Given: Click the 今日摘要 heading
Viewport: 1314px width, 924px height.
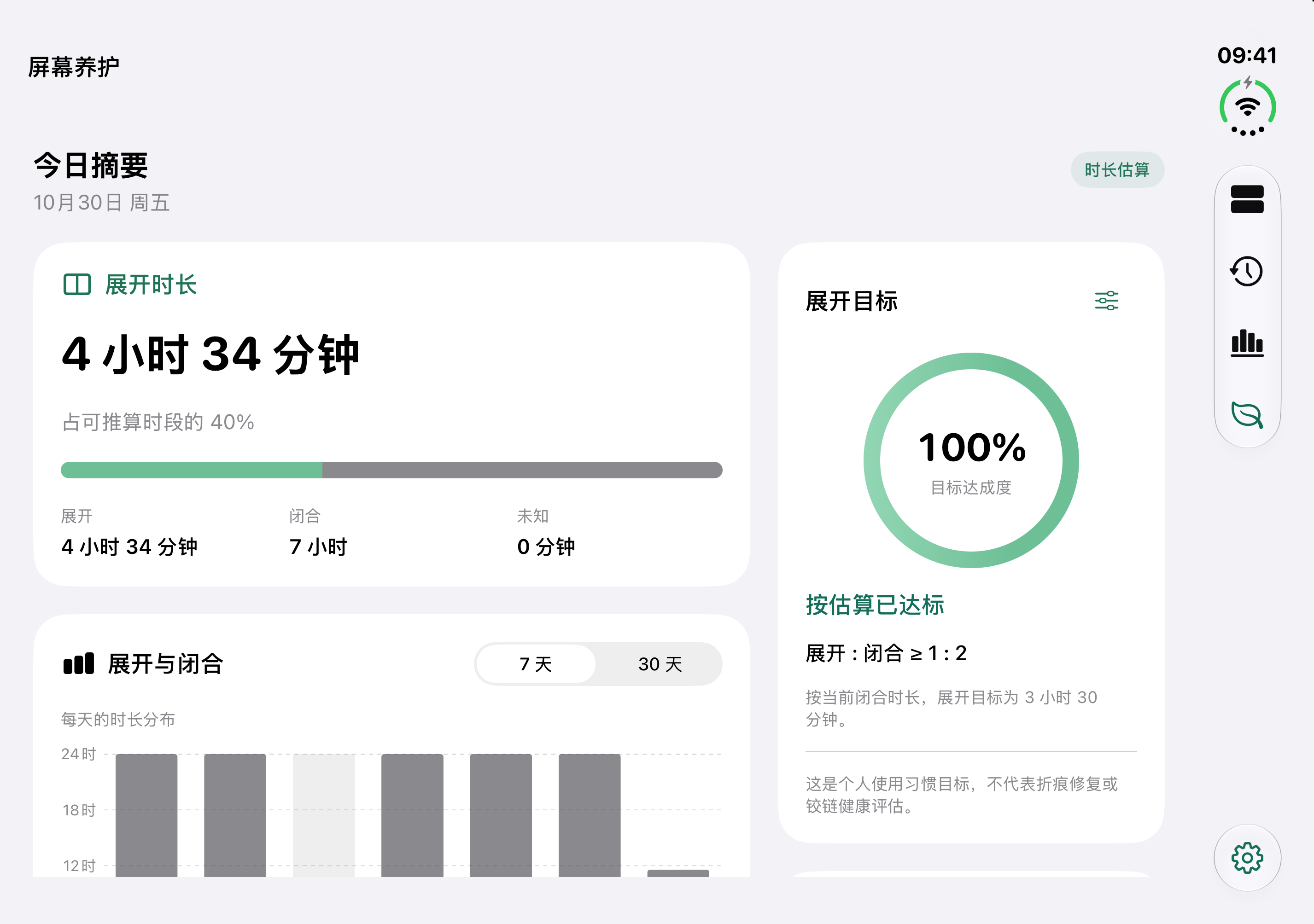Looking at the screenshot, I should pyautogui.click(x=91, y=166).
